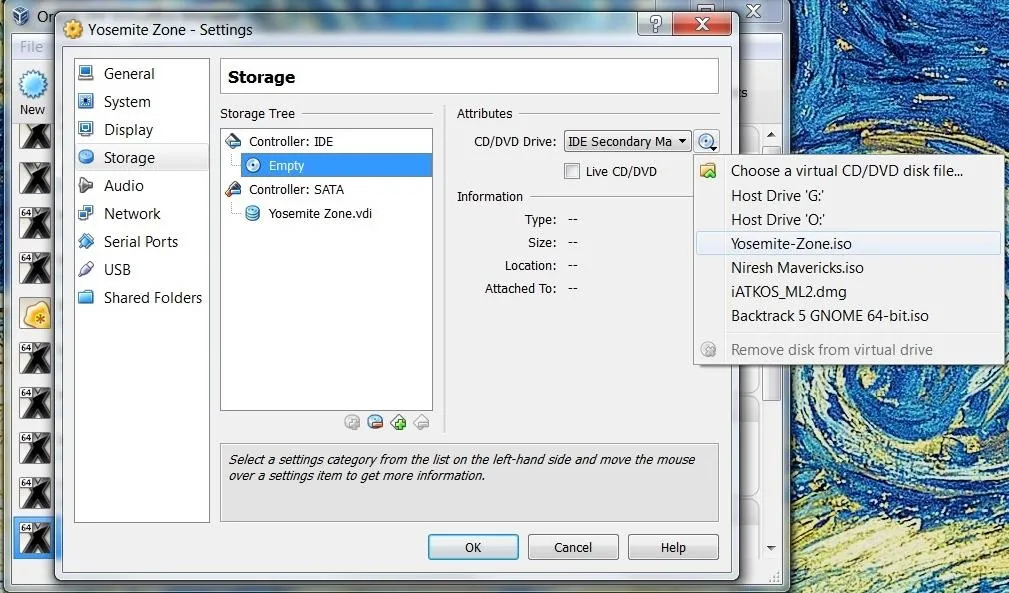
Task: Click the Help button
Action: pyautogui.click(x=673, y=547)
